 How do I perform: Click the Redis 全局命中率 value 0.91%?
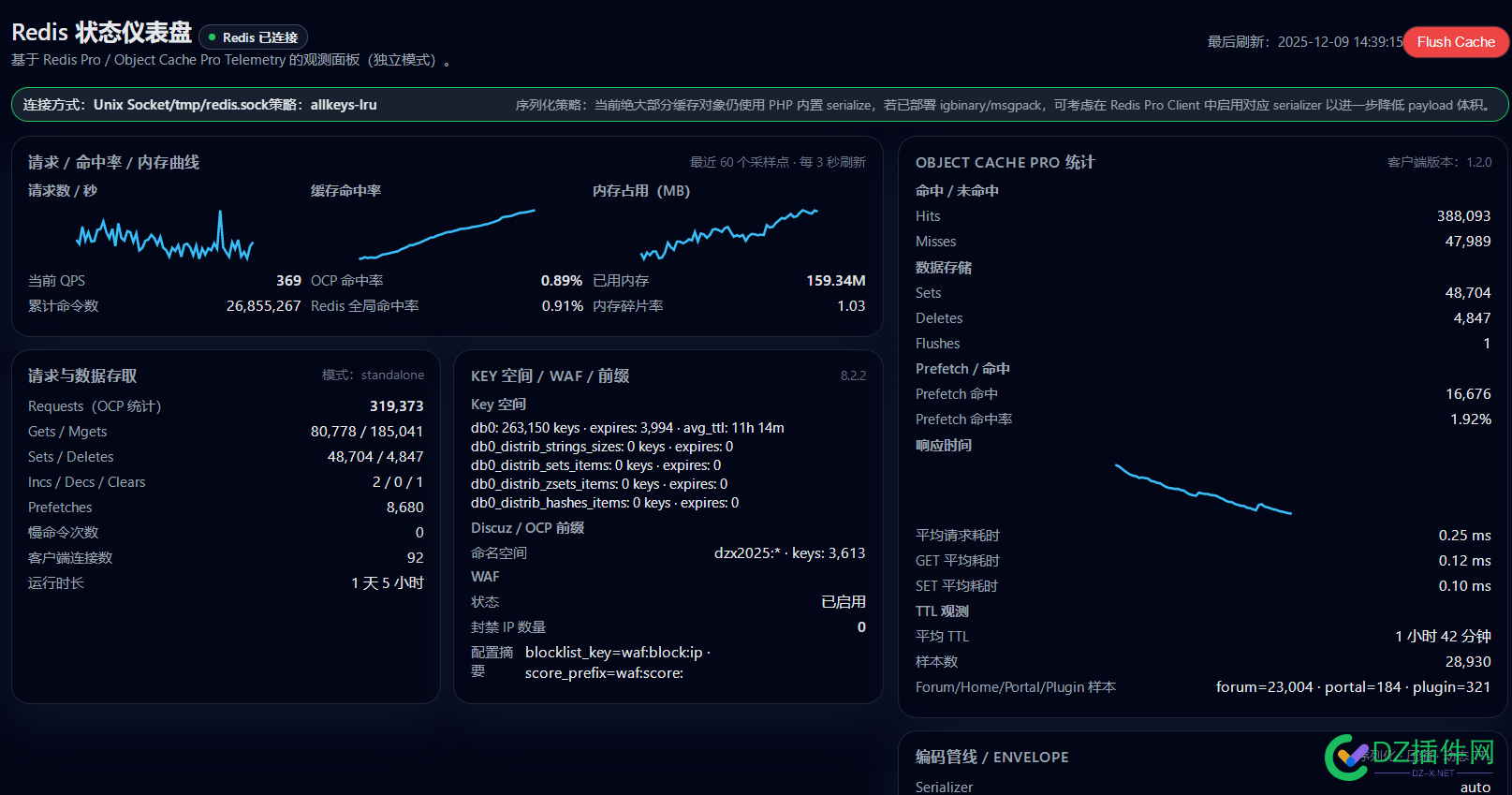562,306
